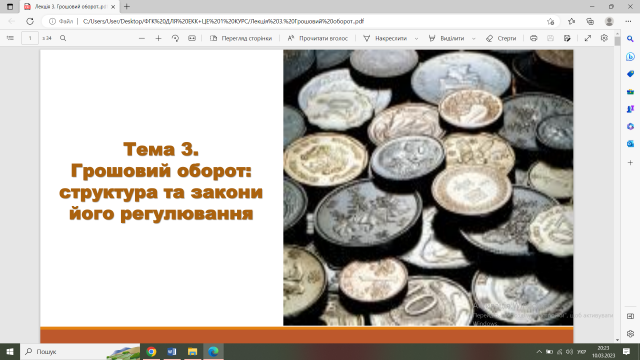640x360 pixels.
Task: Open the browser profile avatar
Action: click(609, 21)
